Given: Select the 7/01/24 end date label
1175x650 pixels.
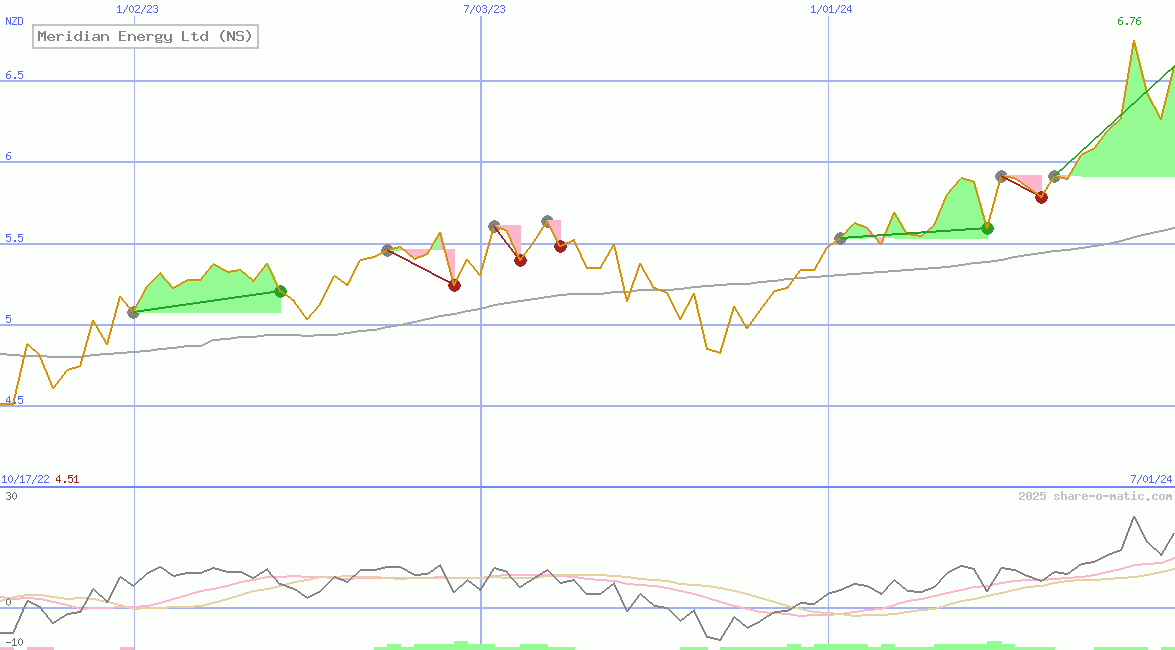Looking at the screenshot, I should [1150, 479].
